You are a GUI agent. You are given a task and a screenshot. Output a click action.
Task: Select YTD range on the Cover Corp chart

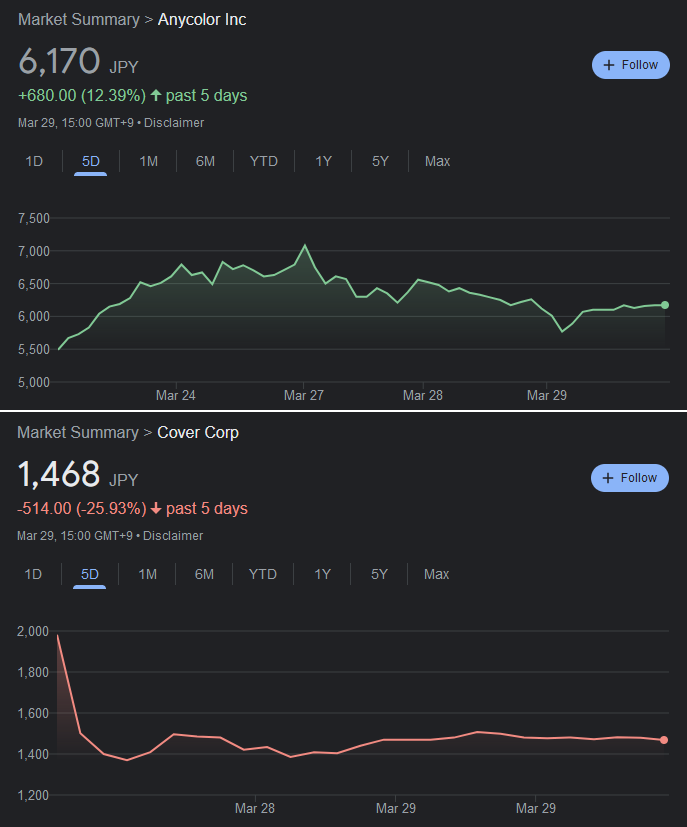coord(262,574)
